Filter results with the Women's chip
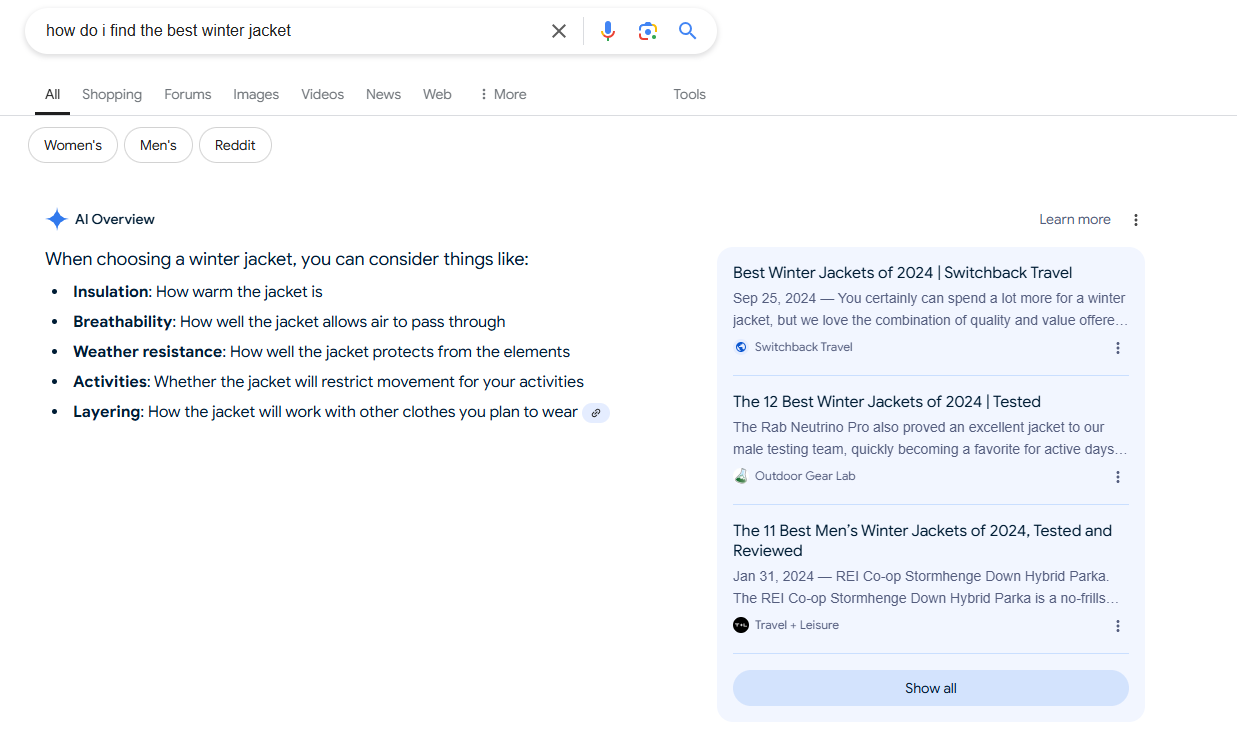 click(73, 145)
